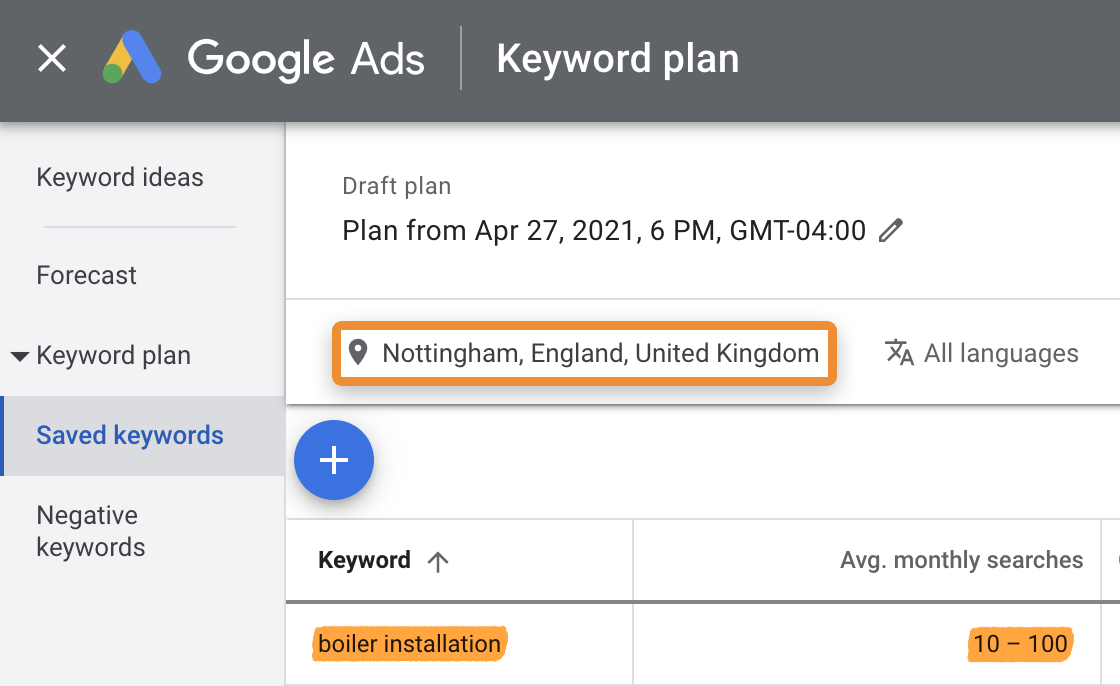The image size is (1120, 686).
Task: Select the boiler installation keyword row
Action: click(410, 644)
